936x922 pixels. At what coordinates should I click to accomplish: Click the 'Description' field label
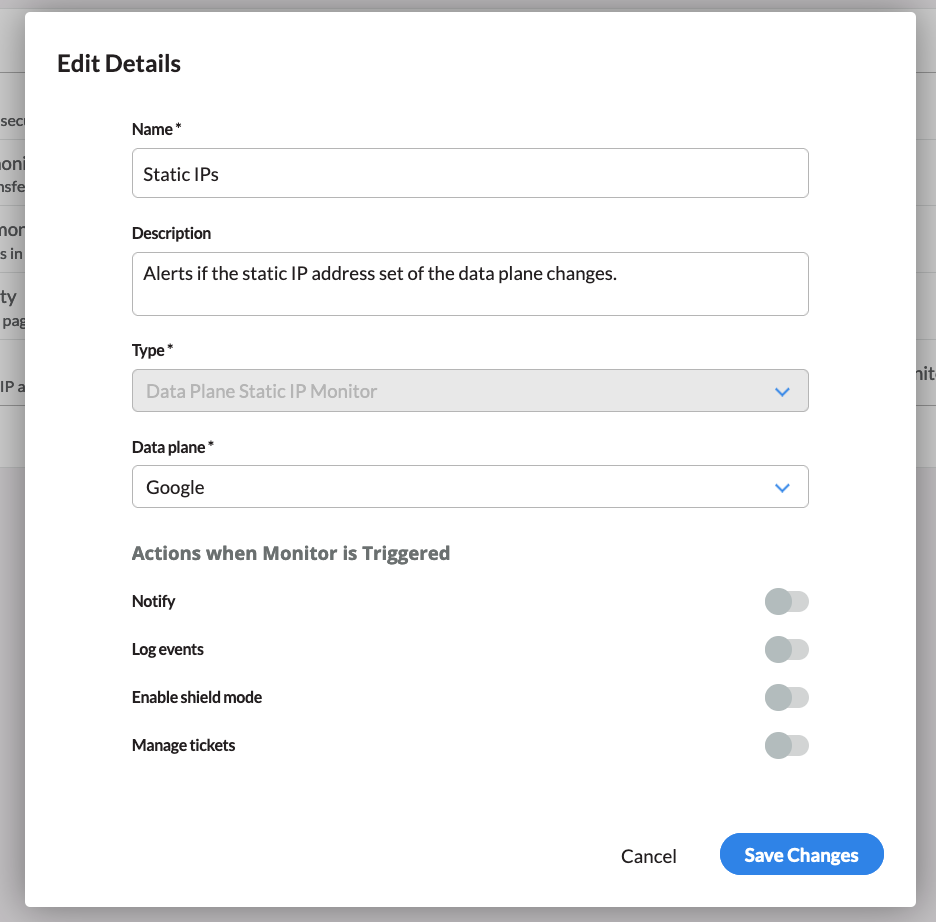point(172,233)
